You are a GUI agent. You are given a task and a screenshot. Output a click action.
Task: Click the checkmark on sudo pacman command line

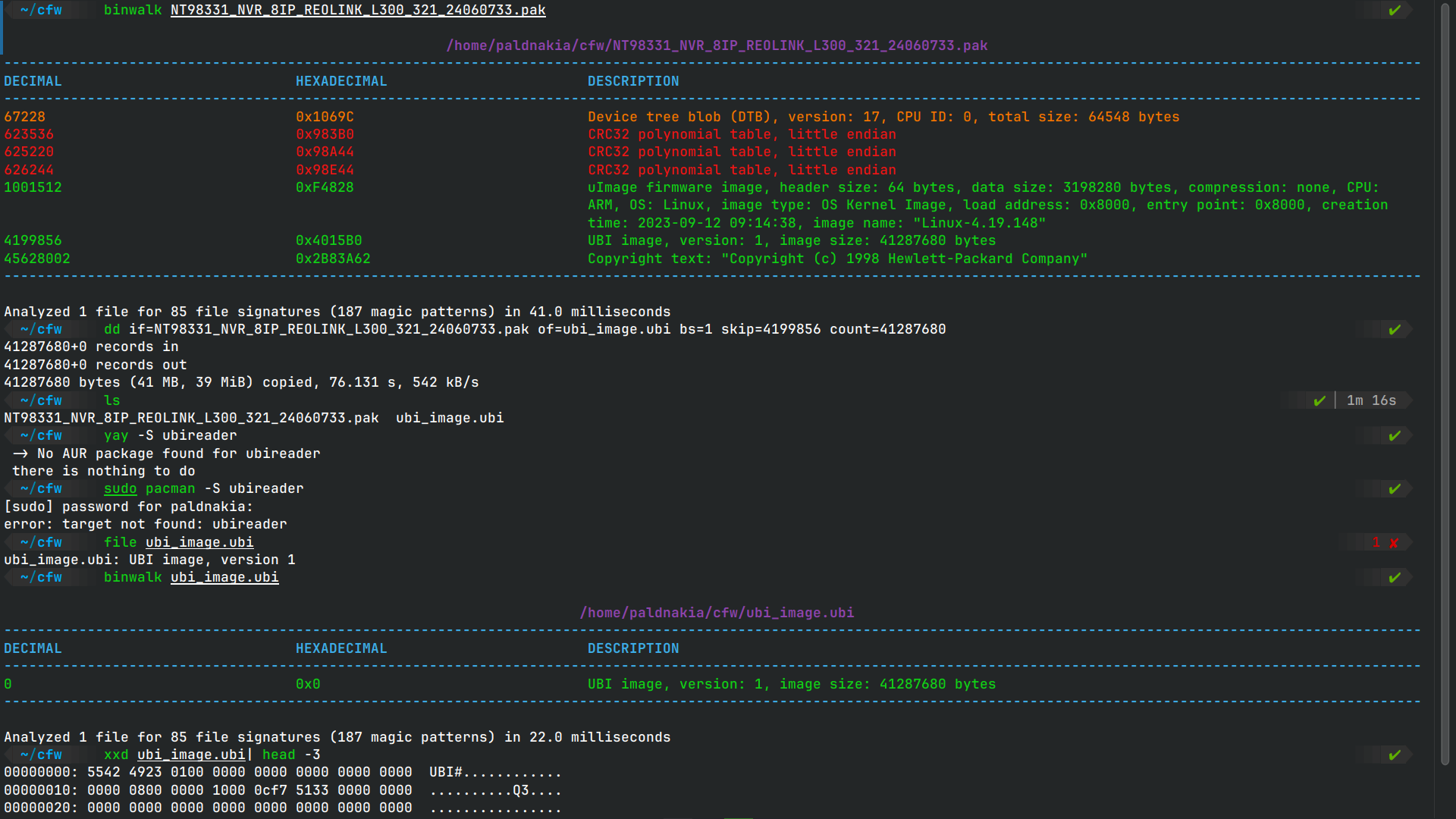point(1394,489)
